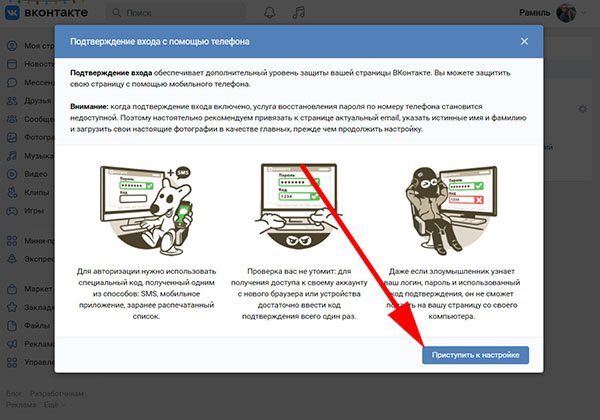Click the Приступить к настройке button
This screenshot has height=420, width=600.
[x=475, y=355]
